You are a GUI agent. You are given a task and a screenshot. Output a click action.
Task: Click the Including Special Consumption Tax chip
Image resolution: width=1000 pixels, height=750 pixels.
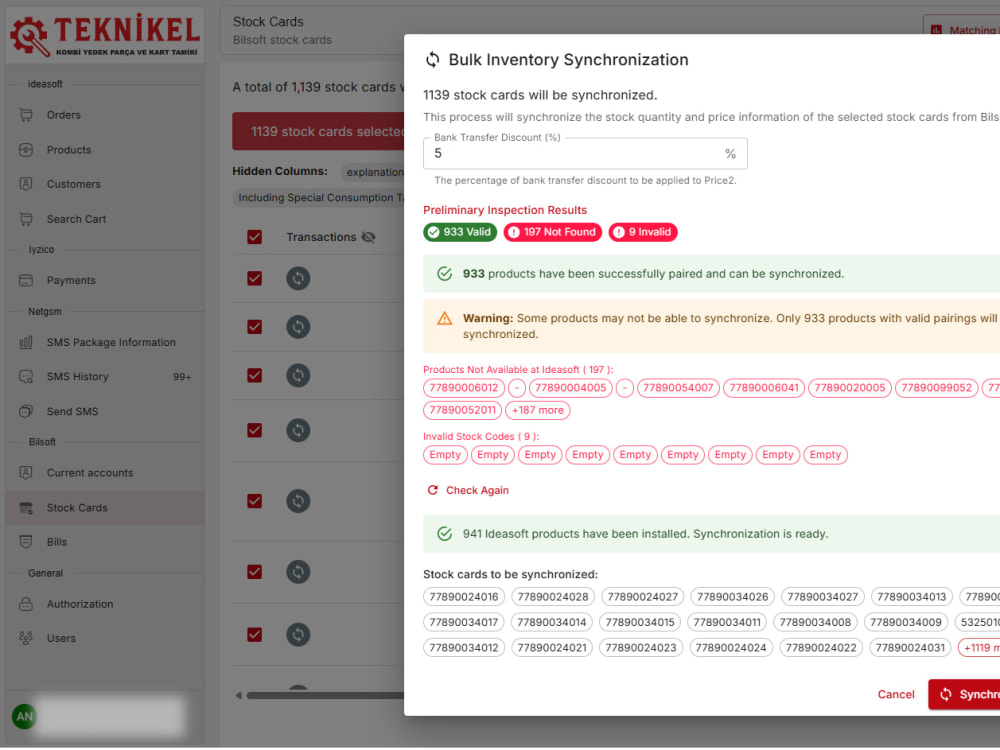319,198
